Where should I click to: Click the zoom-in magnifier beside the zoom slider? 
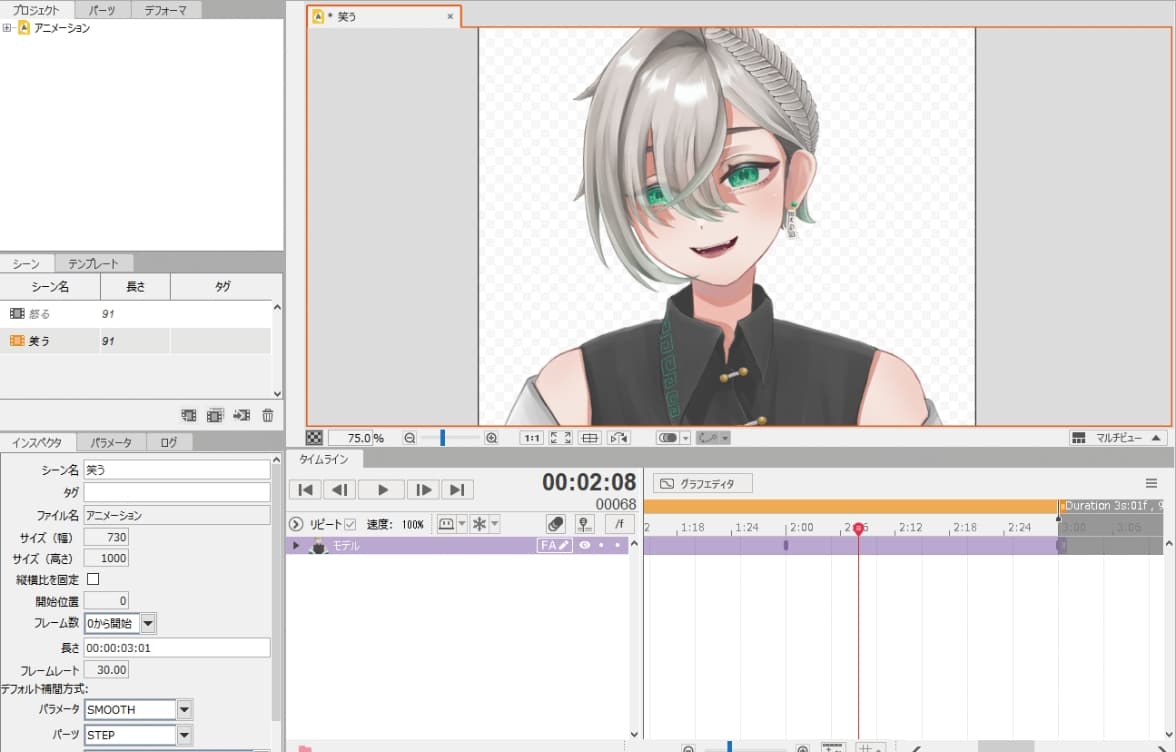(491, 438)
